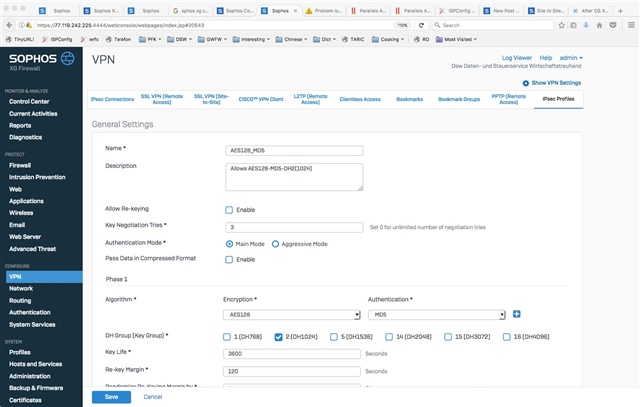Viewport: 640px width, 407px height.
Task: Select Aggressive Mode authentication
Action: [276, 244]
